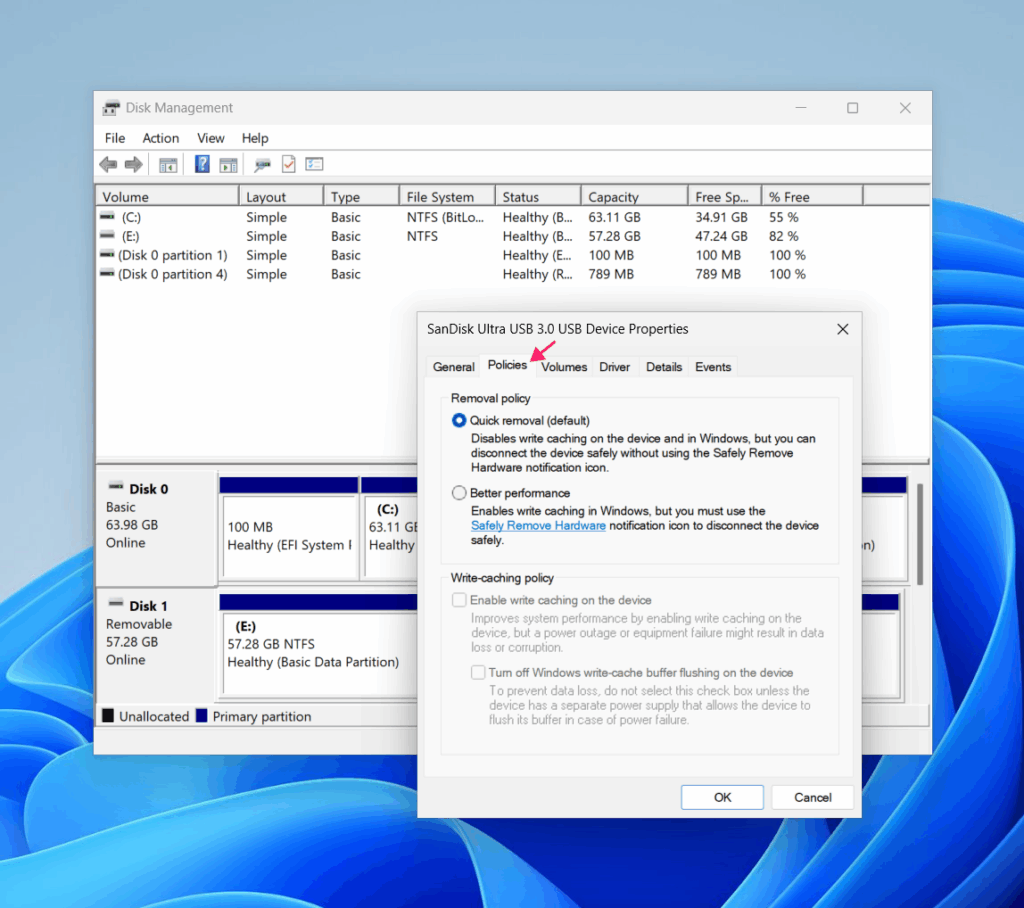Switch to the Volumes tab
Screen dimensions: 1024x908
click(x=564, y=367)
